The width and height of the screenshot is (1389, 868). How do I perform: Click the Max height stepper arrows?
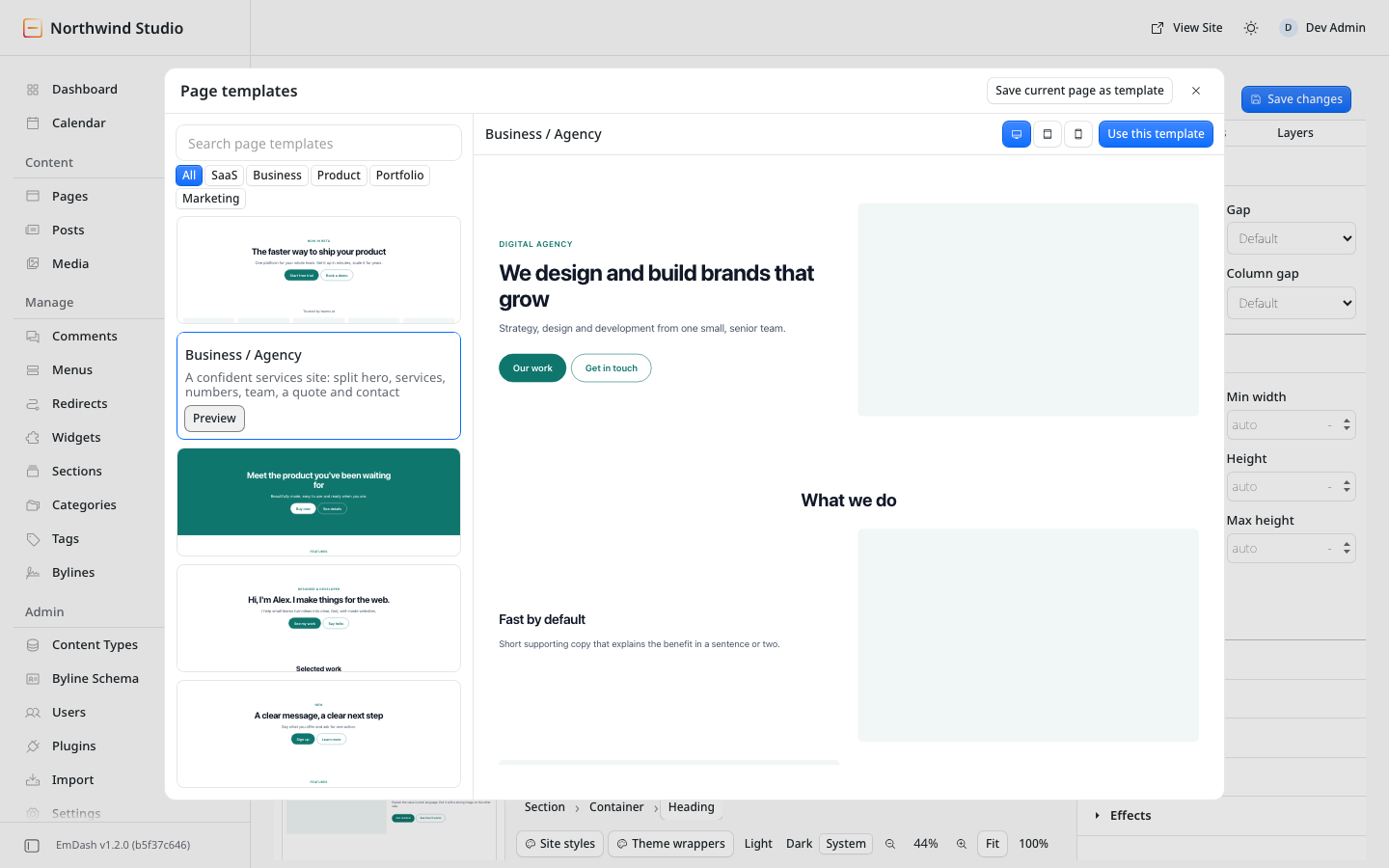(x=1348, y=549)
